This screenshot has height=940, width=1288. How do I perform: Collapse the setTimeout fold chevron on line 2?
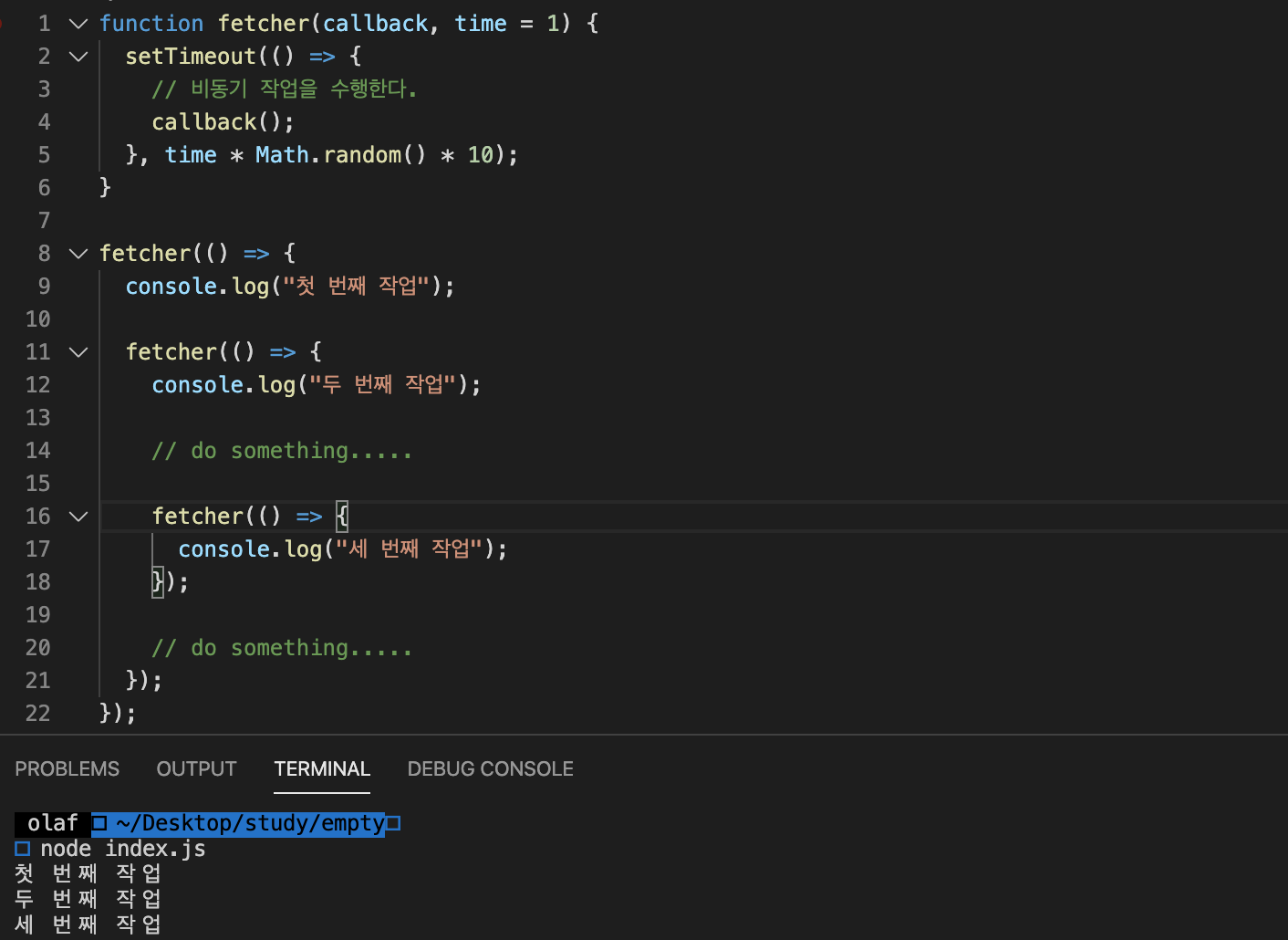coord(78,57)
